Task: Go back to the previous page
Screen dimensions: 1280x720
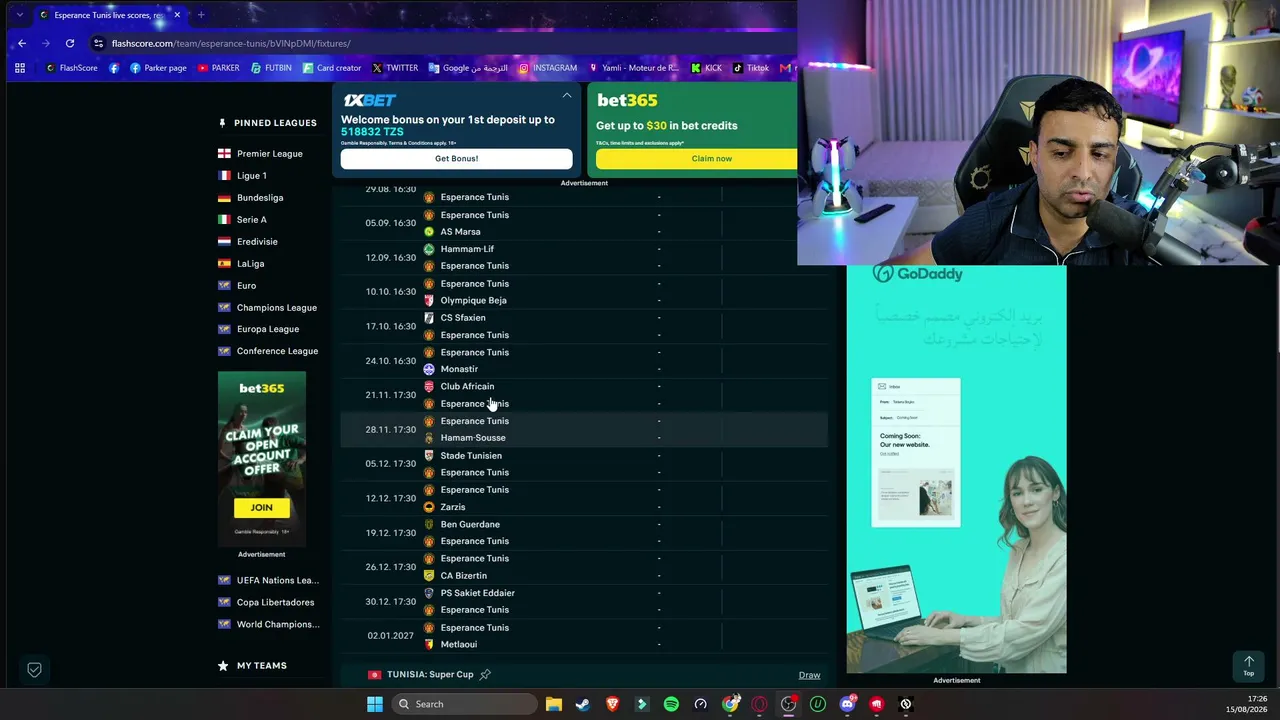Action: pos(22,43)
